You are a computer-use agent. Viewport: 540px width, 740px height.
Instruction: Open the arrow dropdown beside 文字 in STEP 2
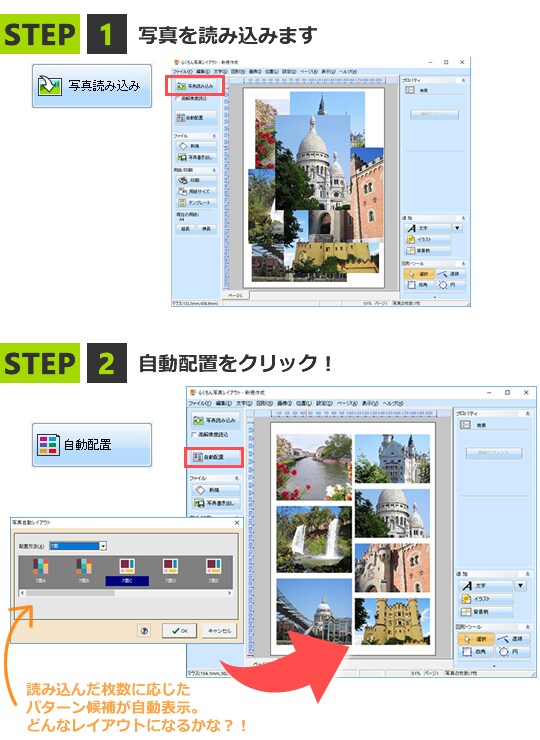click(x=520, y=586)
